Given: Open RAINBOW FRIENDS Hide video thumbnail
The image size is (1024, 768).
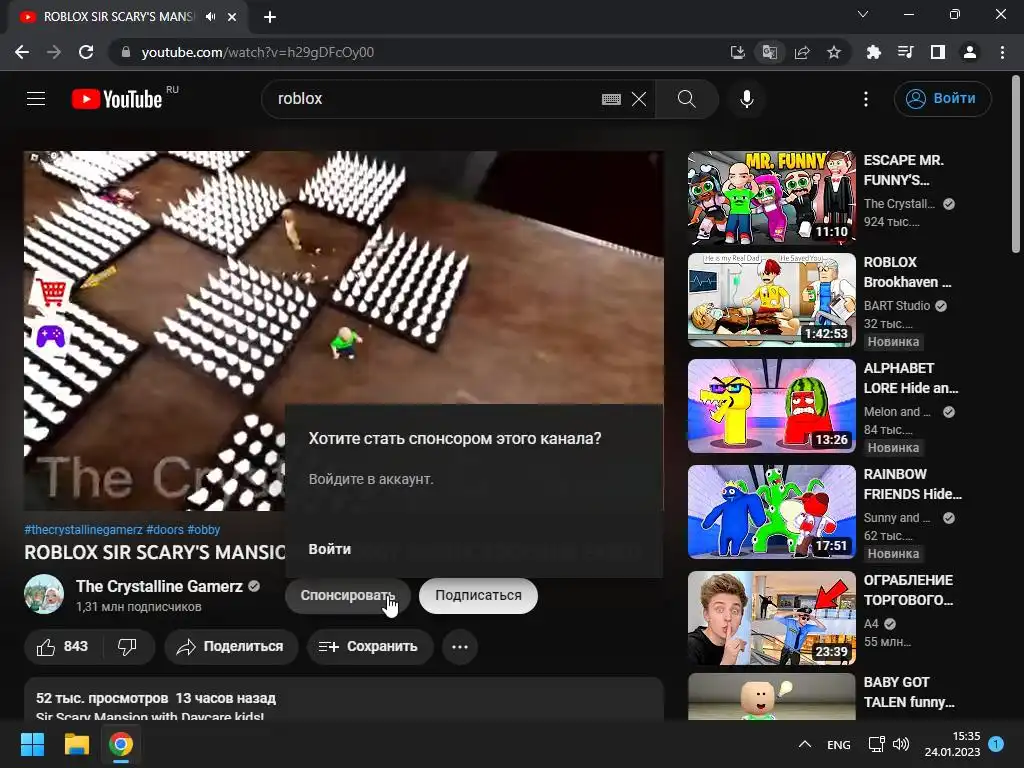Looking at the screenshot, I should [771, 511].
